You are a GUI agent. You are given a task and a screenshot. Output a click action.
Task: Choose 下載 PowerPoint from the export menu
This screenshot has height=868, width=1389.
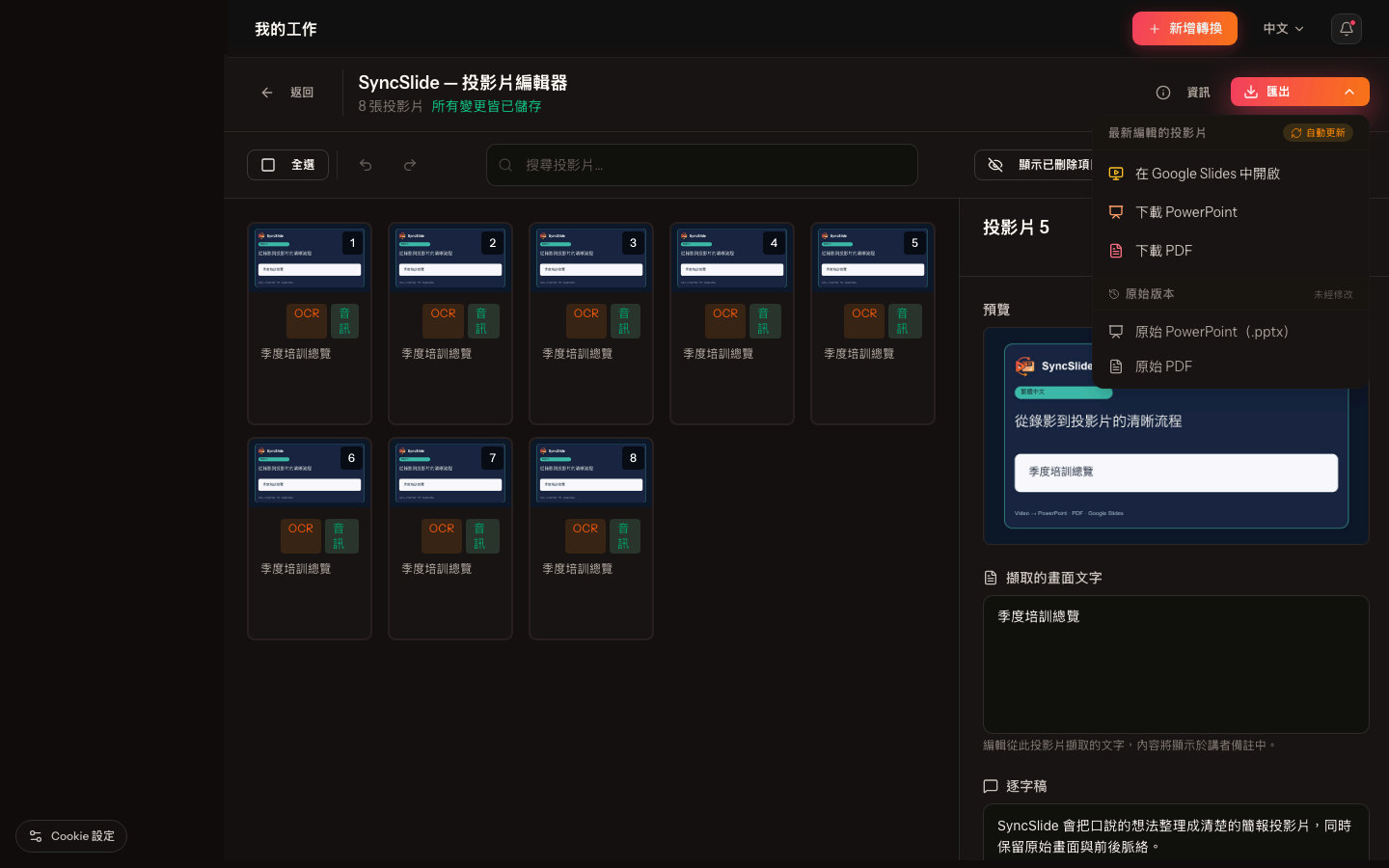(1231, 212)
